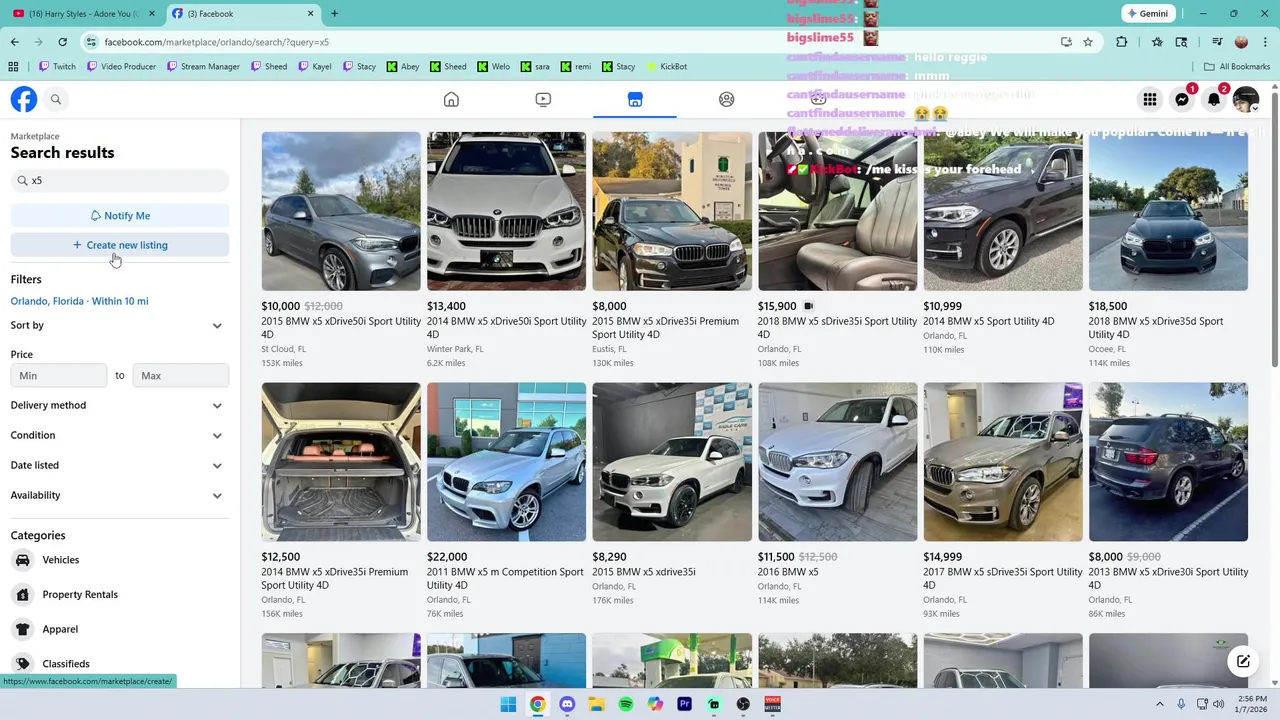1280x720 pixels.
Task: Expand the Condition filter
Action: click(119, 435)
